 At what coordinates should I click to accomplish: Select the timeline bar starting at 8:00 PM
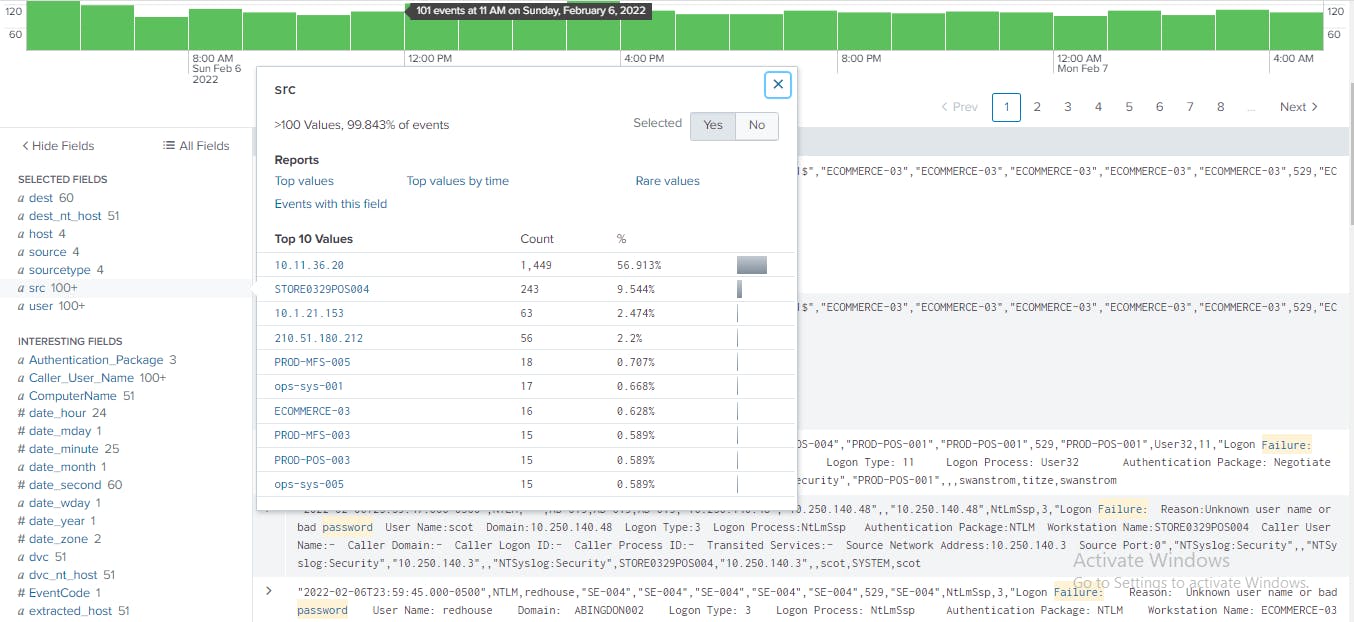pyautogui.click(x=864, y=30)
